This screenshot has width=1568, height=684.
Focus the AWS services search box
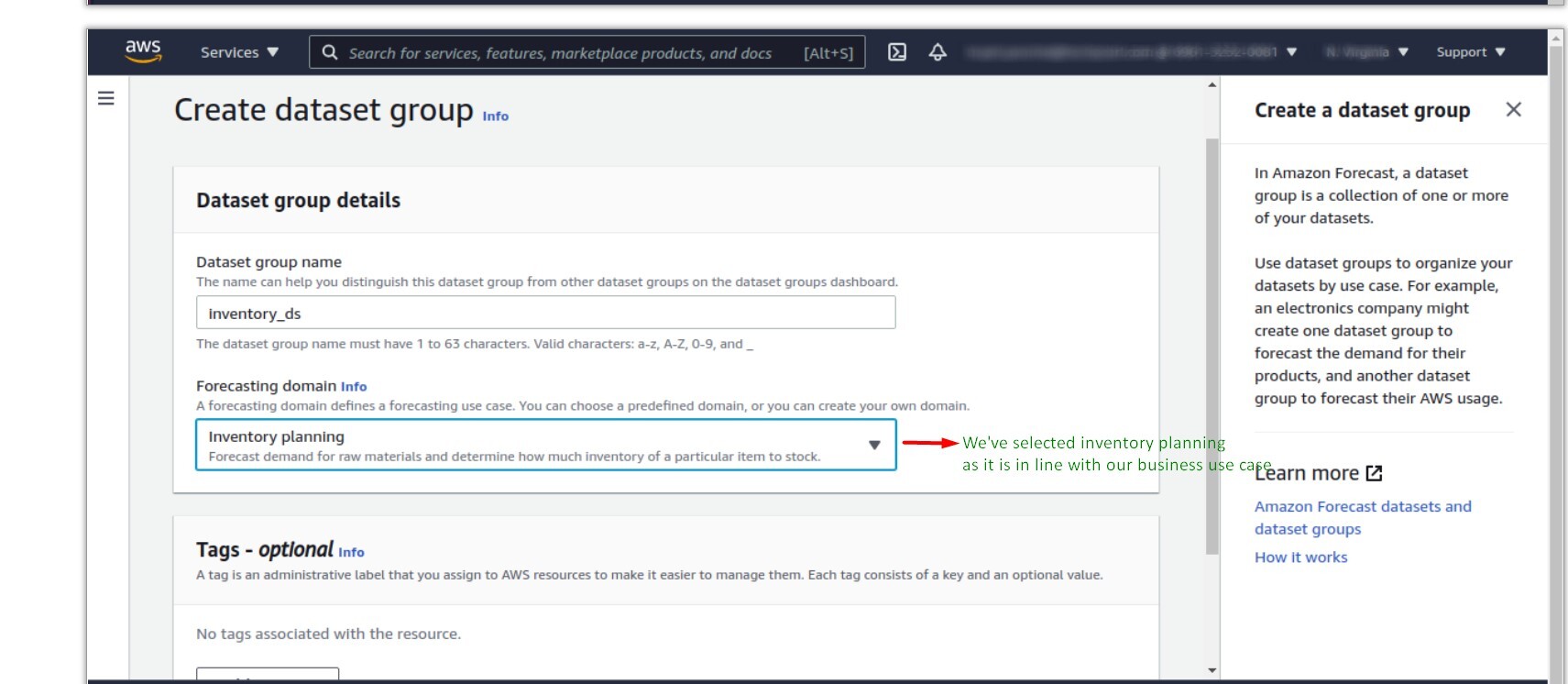coord(587,52)
